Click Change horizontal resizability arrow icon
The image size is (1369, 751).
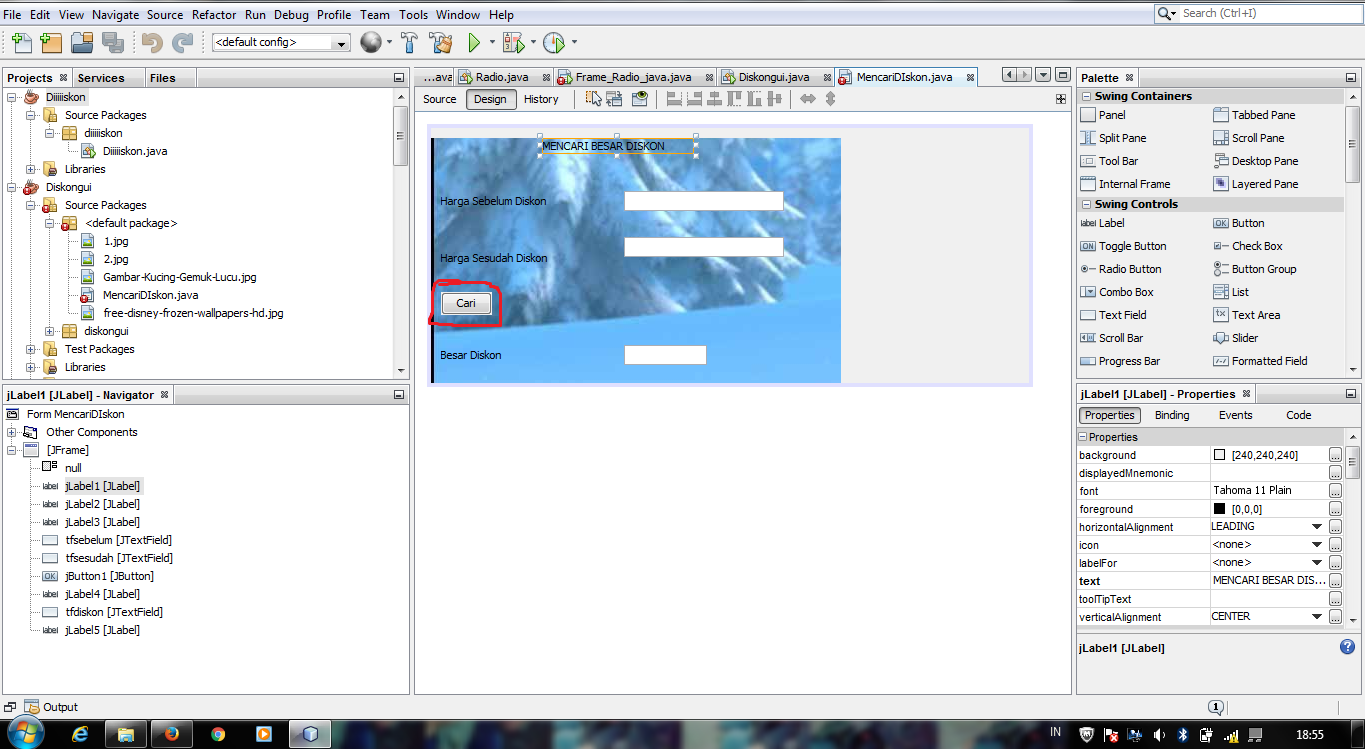(x=808, y=98)
